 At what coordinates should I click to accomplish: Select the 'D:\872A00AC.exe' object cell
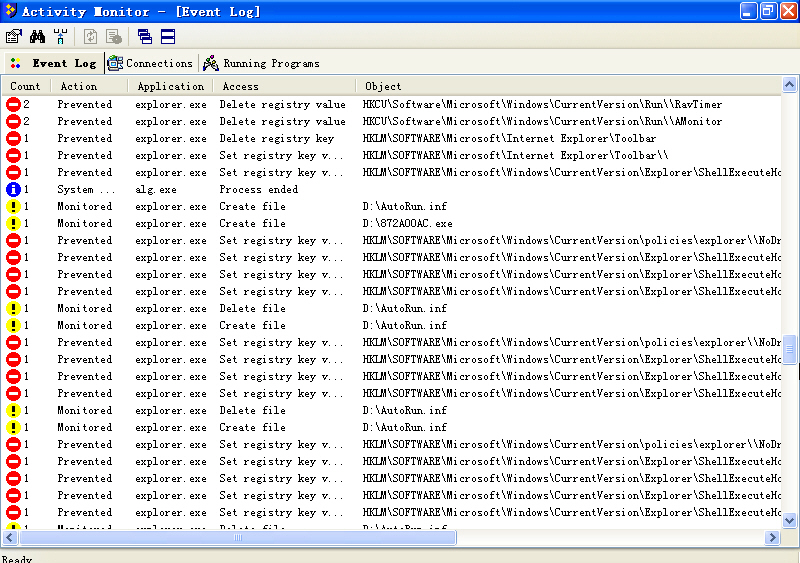(408, 224)
